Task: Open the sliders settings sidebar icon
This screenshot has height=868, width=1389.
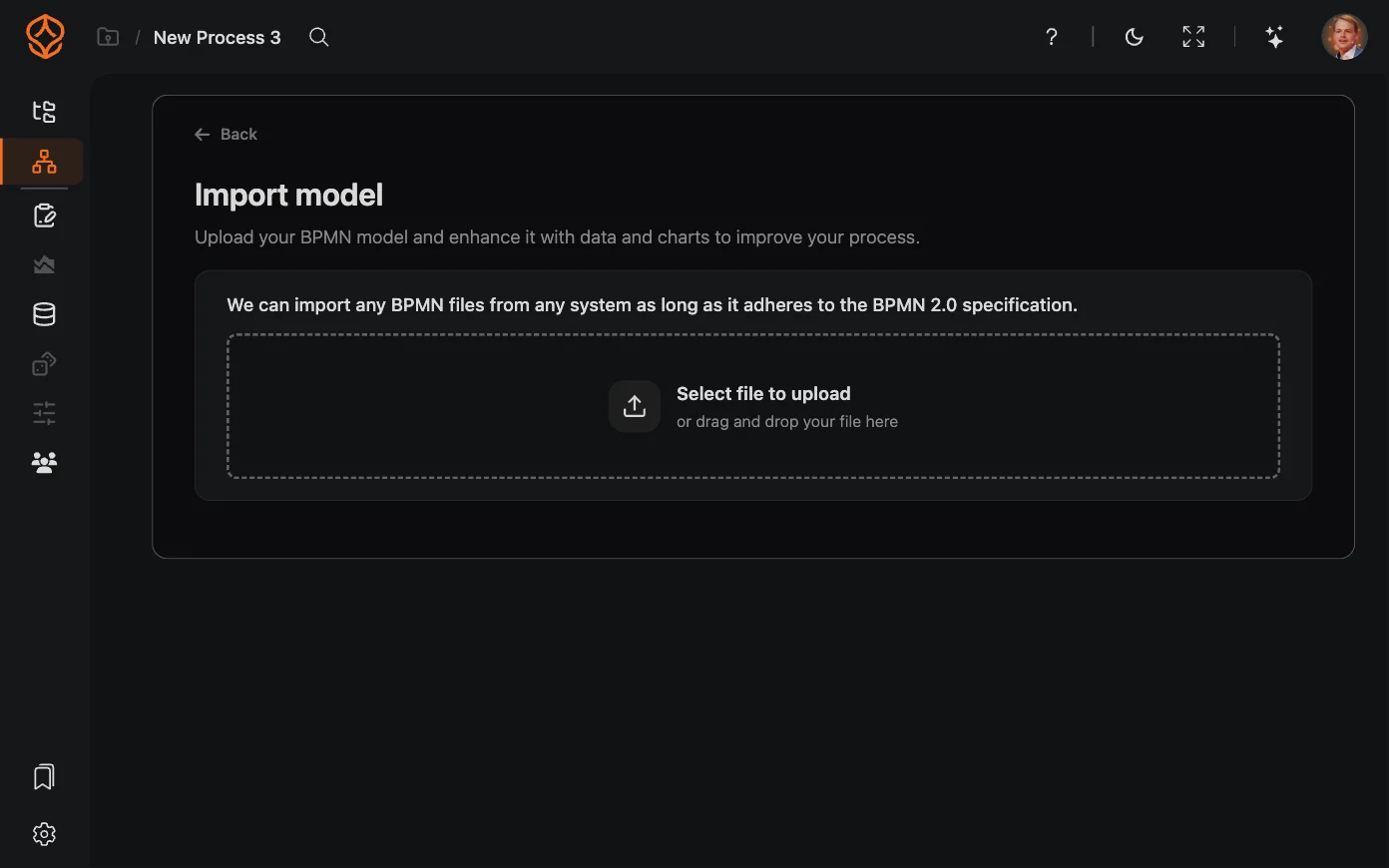Action: [x=44, y=413]
